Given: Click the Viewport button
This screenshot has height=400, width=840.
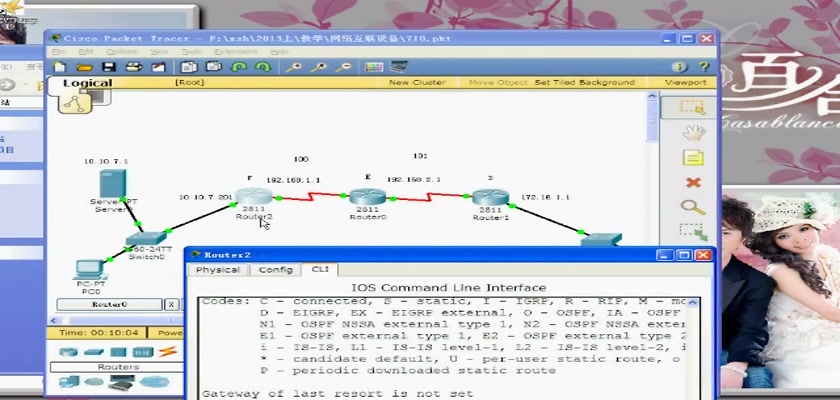Looking at the screenshot, I should pyautogui.click(x=686, y=82).
